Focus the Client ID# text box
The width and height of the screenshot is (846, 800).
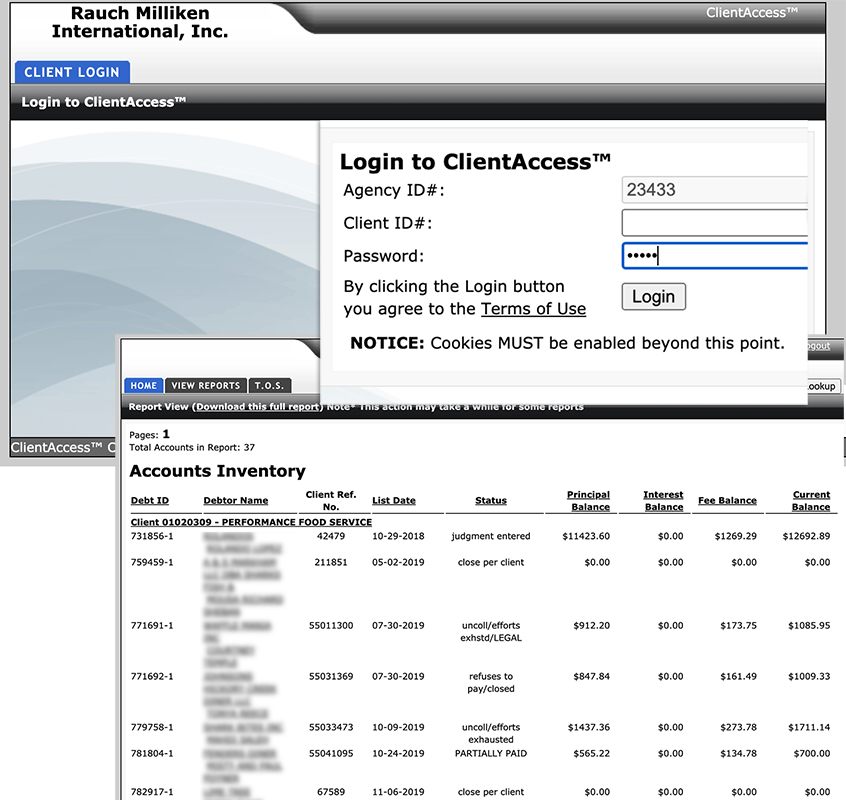click(x=714, y=223)
